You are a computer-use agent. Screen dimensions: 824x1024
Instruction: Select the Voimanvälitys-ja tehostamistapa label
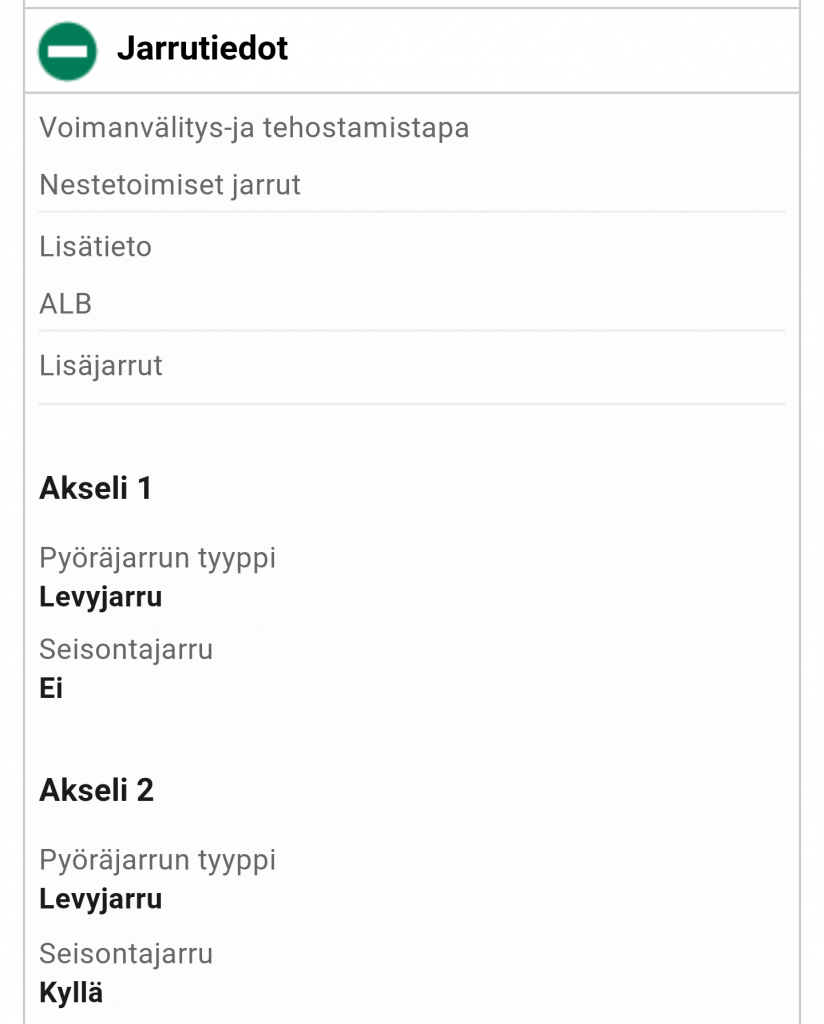[254, 129]
